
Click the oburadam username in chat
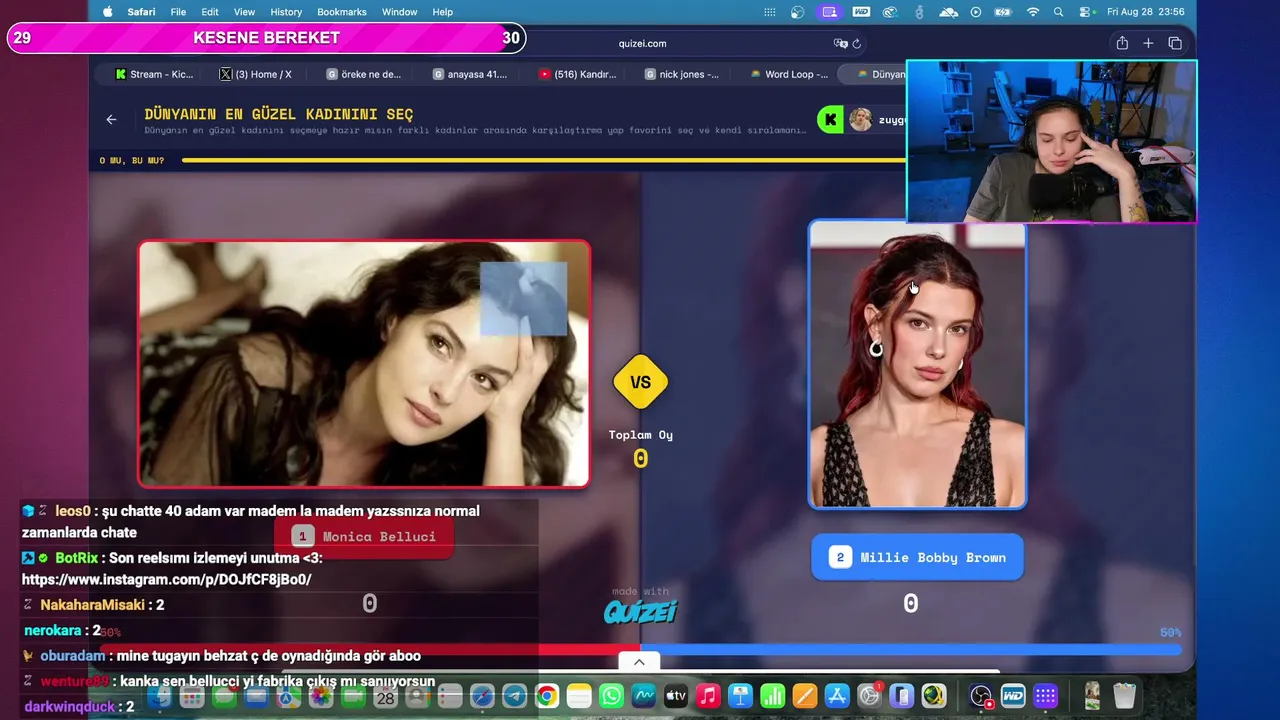73,656
